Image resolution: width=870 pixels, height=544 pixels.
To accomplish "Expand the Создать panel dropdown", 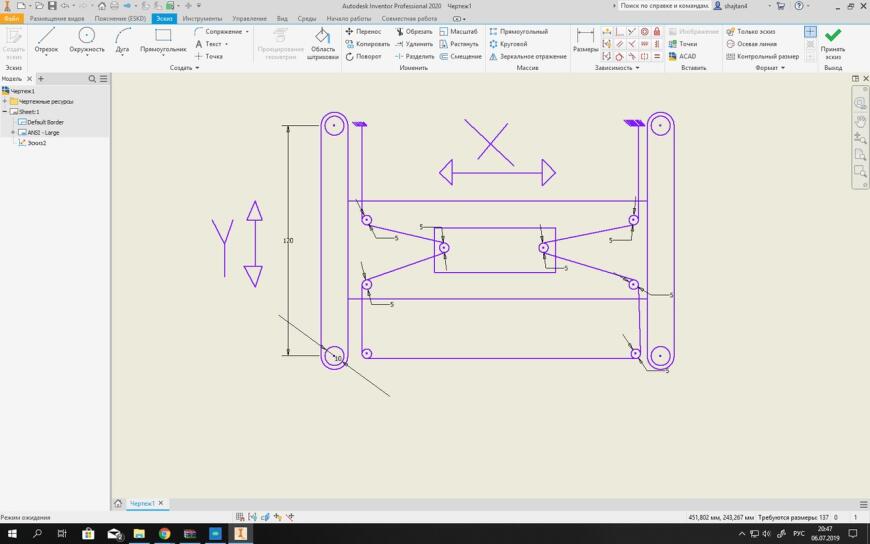I will coord(184,68).
